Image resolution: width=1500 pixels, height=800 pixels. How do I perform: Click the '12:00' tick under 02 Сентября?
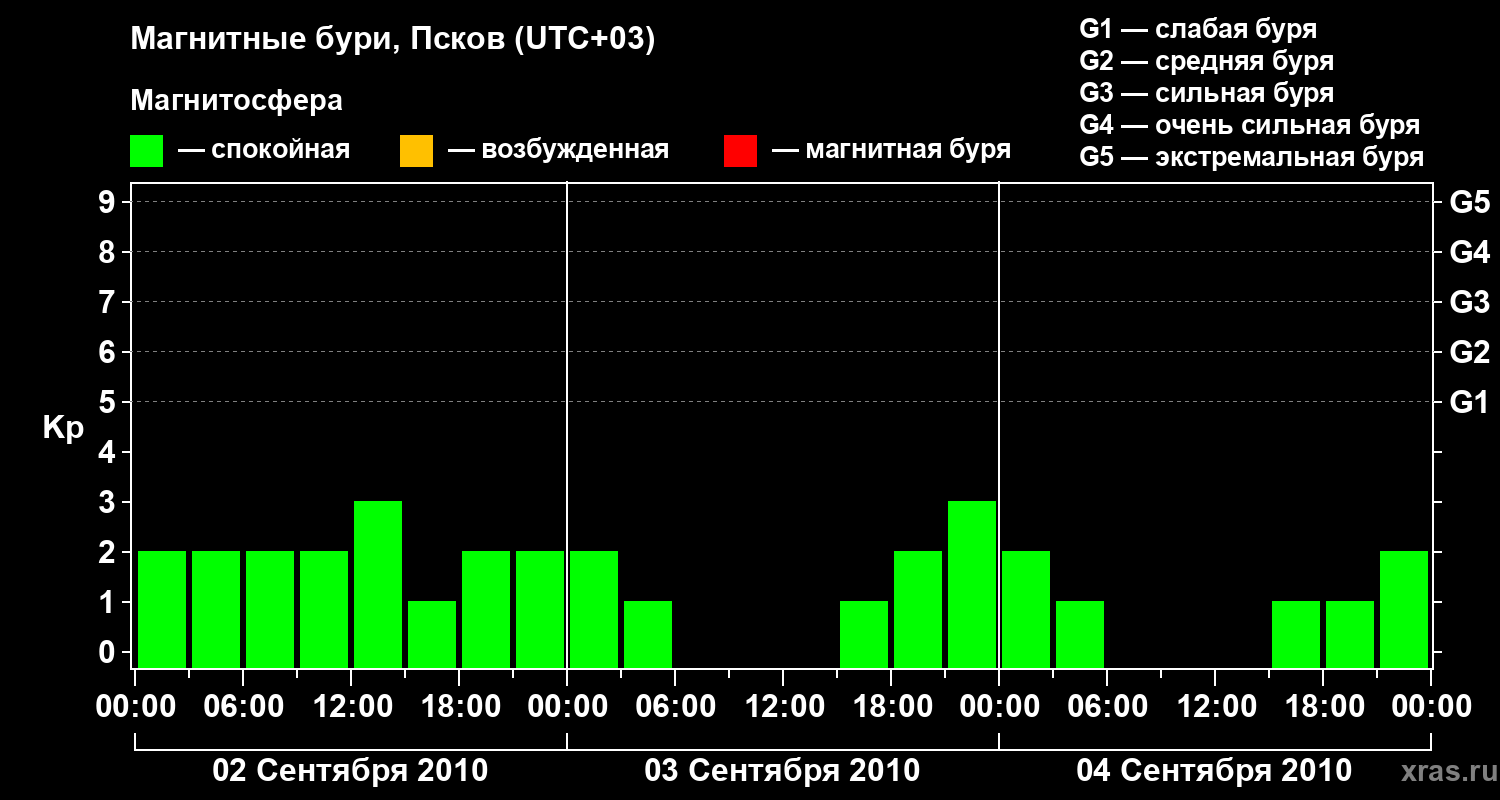click(x=351, y=707)
